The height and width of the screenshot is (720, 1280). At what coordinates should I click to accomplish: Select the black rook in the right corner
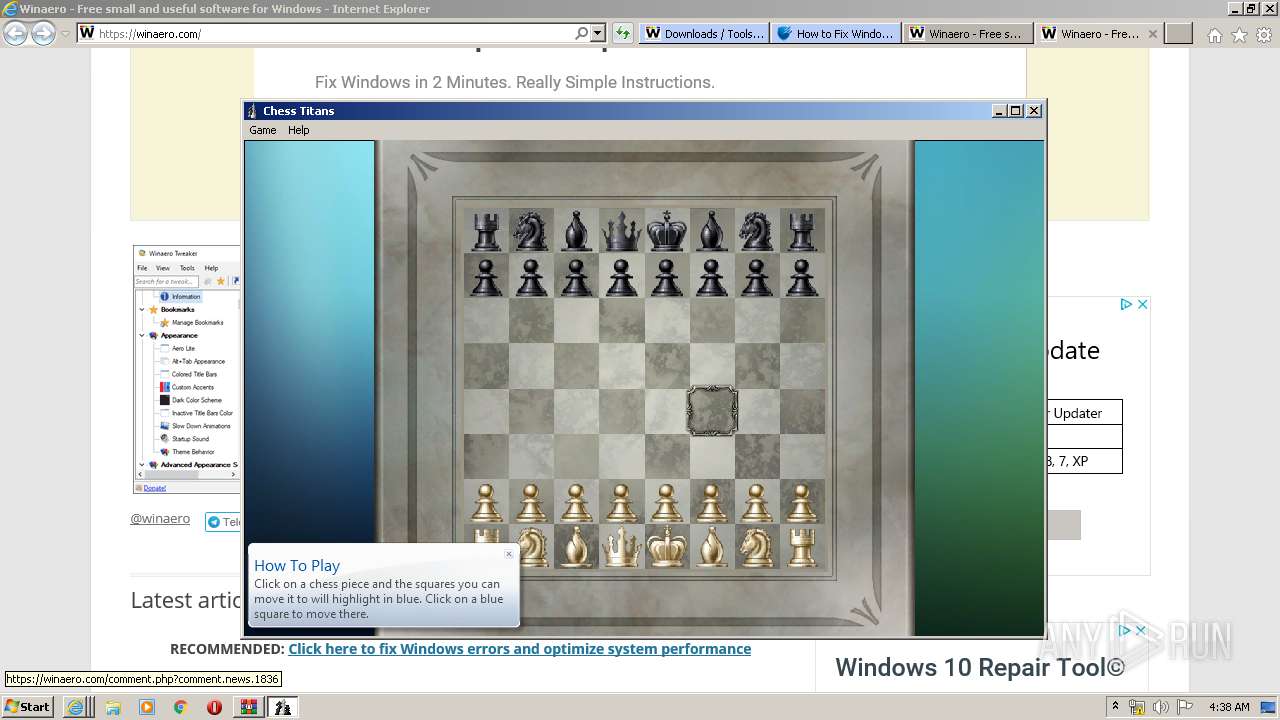pos(801,231)
